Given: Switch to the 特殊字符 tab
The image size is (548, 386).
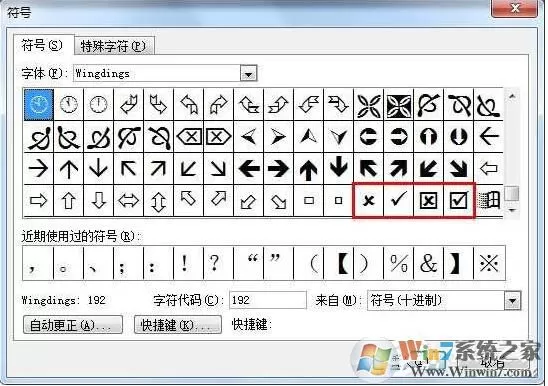Looking at the screenshot, I should pyautogui.click(x=114, y=46).
